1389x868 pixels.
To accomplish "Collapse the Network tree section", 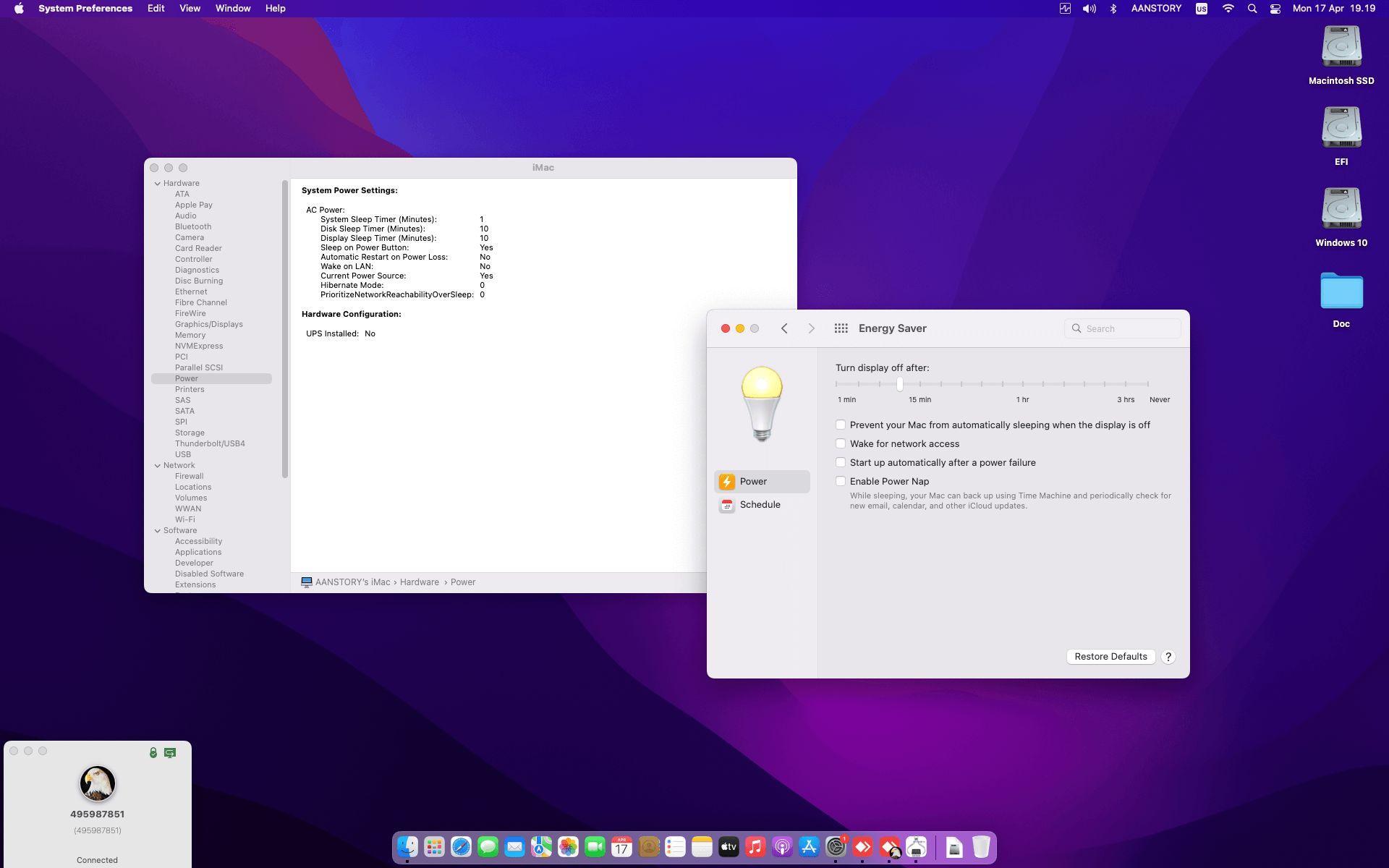I will coord(158,465).
